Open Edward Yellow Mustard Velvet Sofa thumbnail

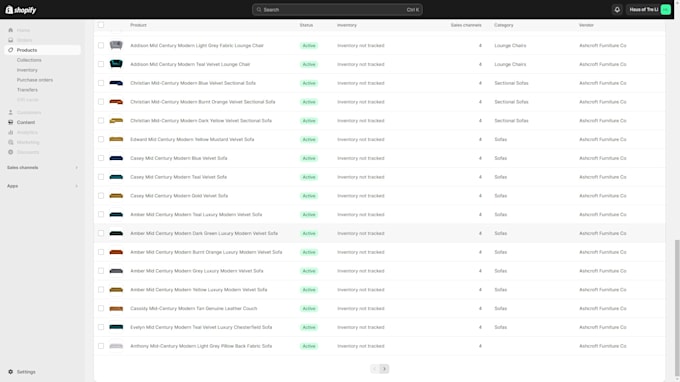(116, 139)
